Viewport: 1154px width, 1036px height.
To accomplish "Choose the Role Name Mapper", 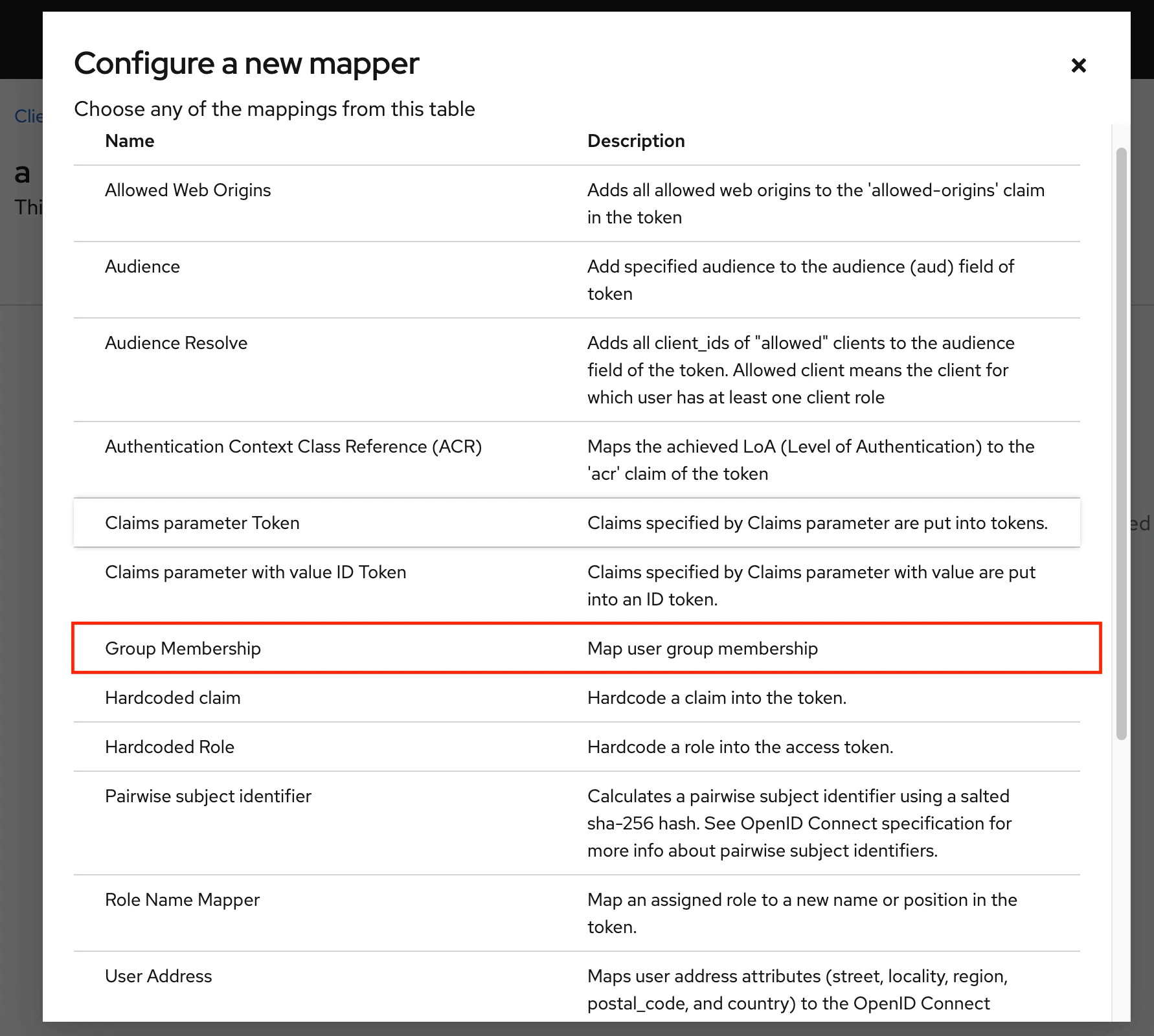I will pos(182,899).
